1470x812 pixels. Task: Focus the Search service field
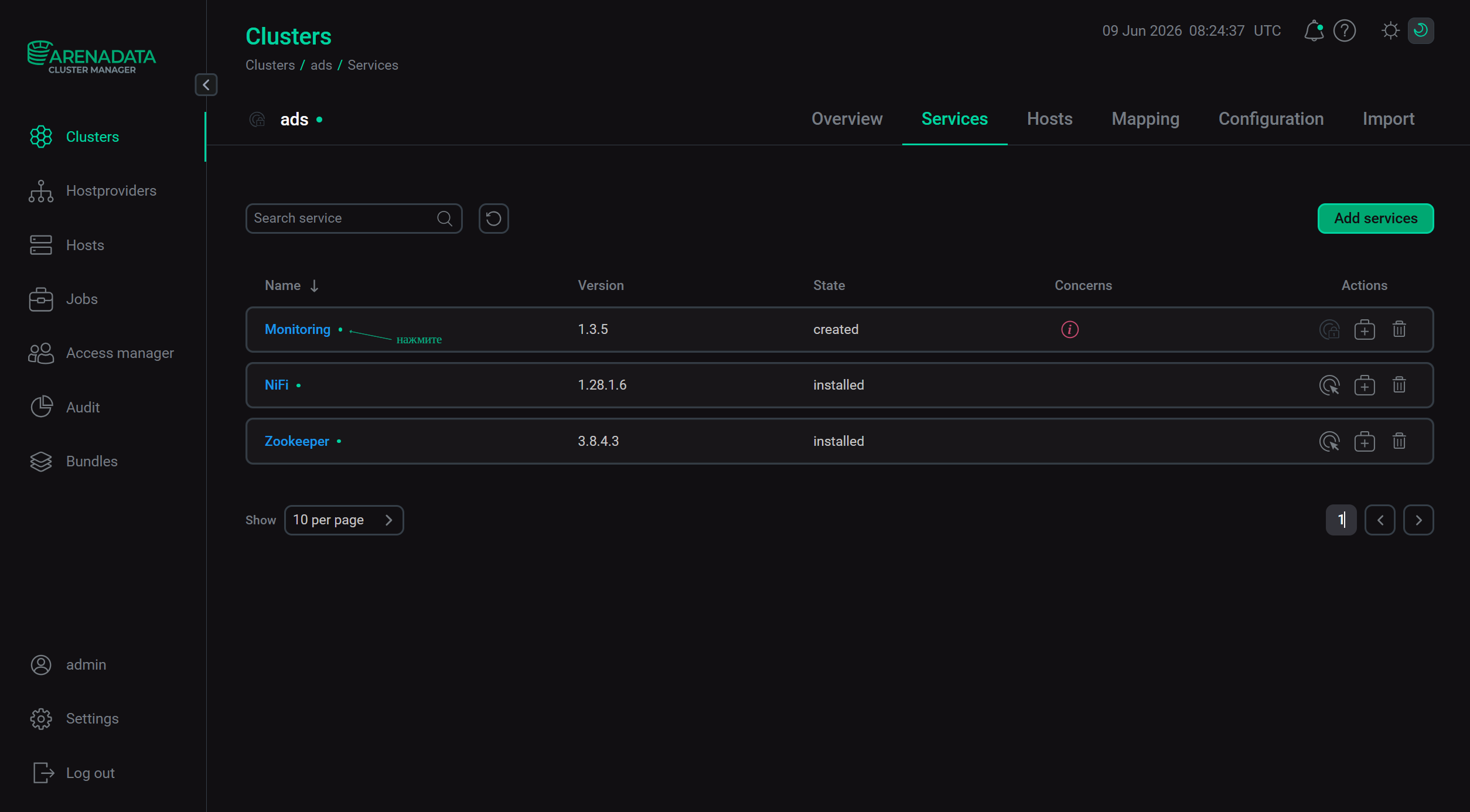[x=354, y=219]
